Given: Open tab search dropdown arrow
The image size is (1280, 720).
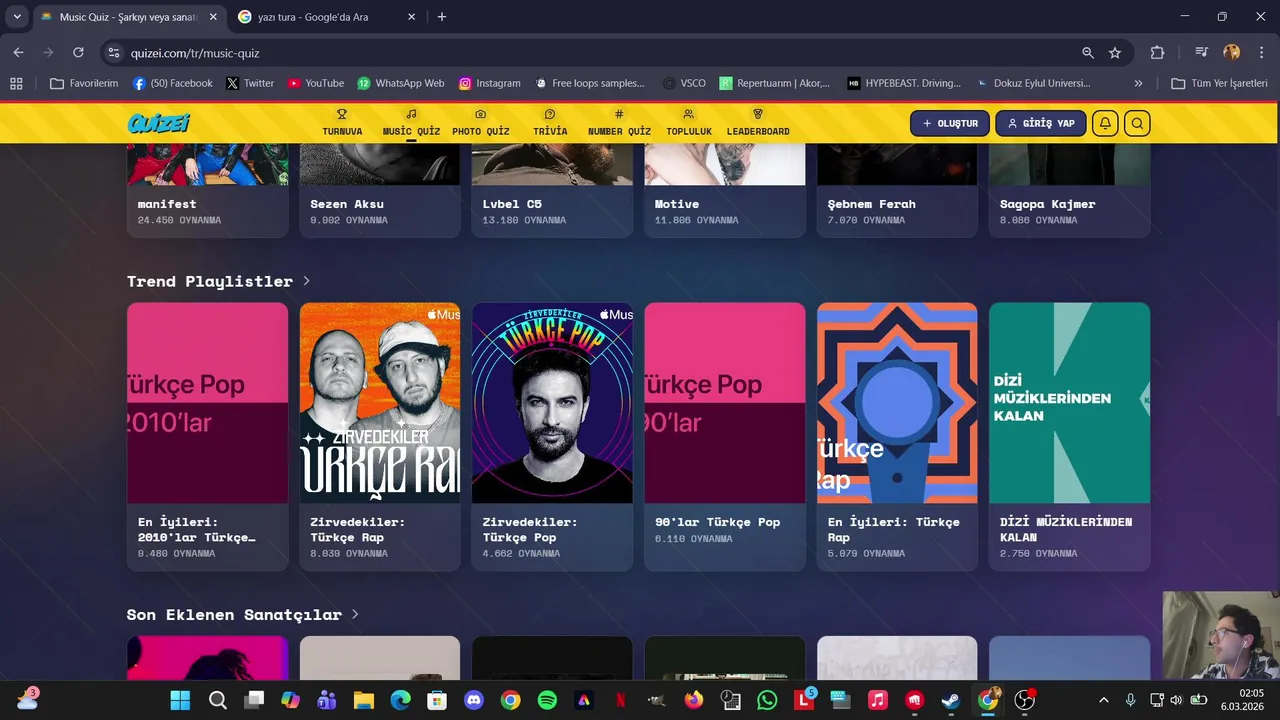Looking at the screenshot, I should click(x=17, y=17).
